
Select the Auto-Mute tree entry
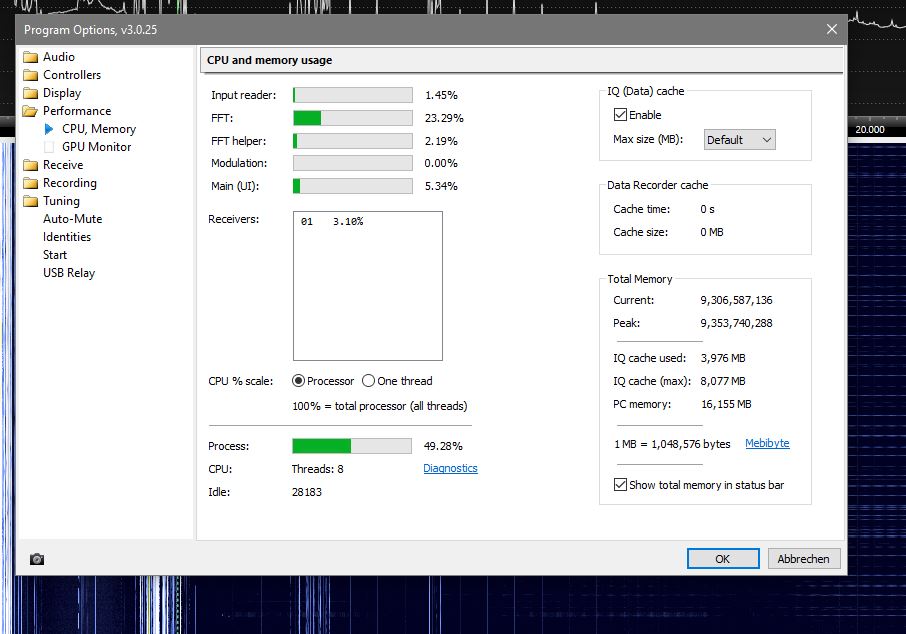pos(72,219)
